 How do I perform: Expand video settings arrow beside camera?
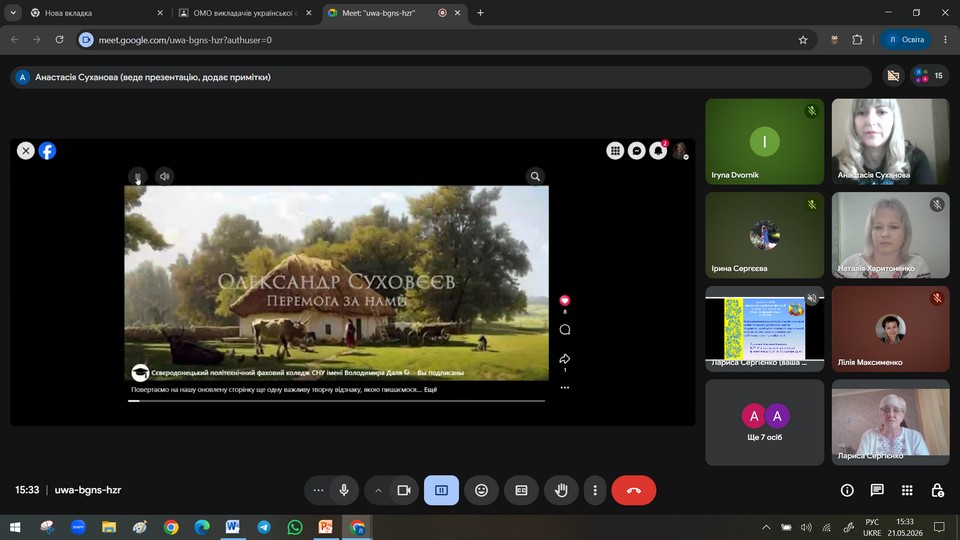click(378, 490)
